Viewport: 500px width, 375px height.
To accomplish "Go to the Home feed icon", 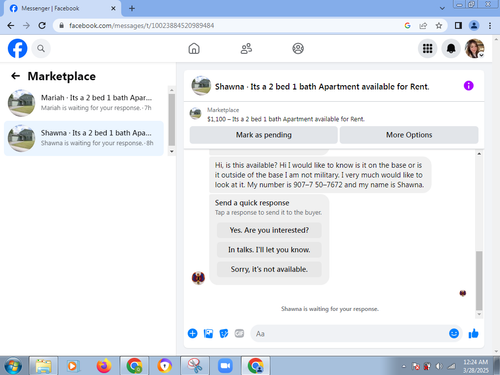I will point(194,49).
